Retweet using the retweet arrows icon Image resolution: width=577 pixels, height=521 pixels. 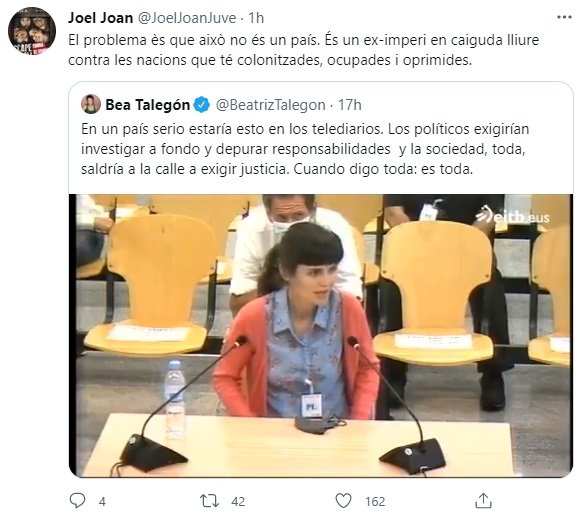209,501
